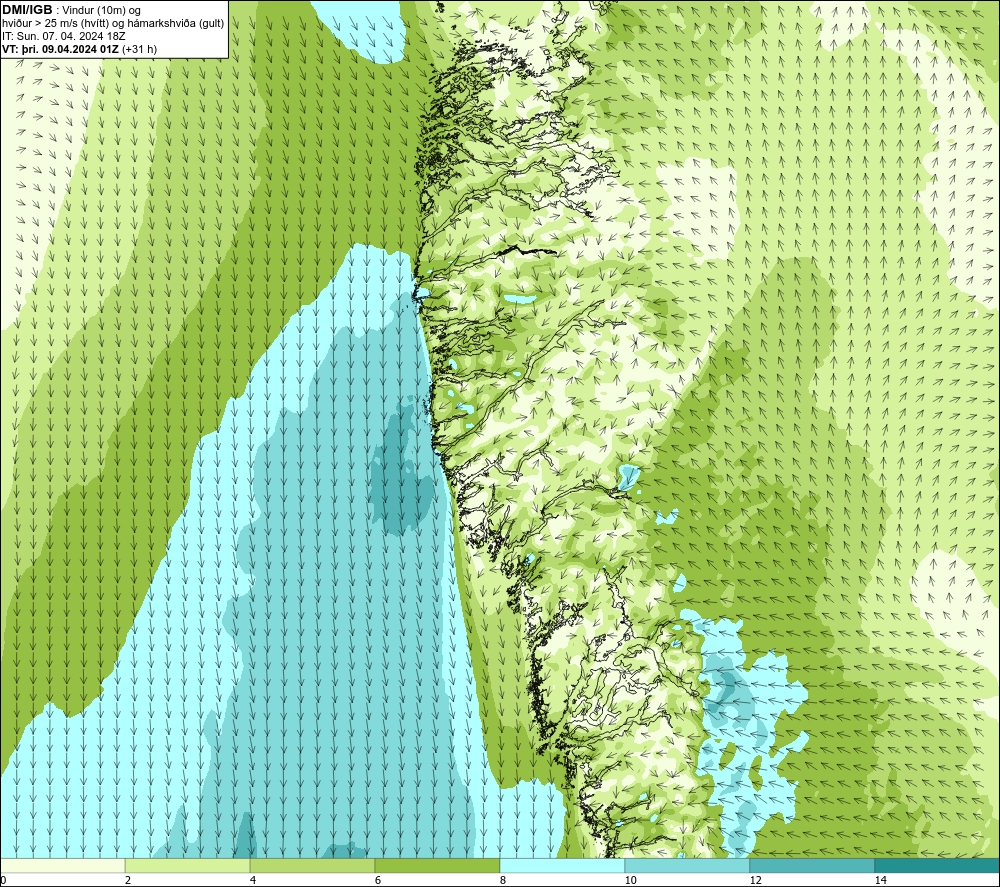Click the 'VT: þri. 09.04.2024 01Z (+31 h)' line
1000x887 pixels.
(x=80, y=49)
